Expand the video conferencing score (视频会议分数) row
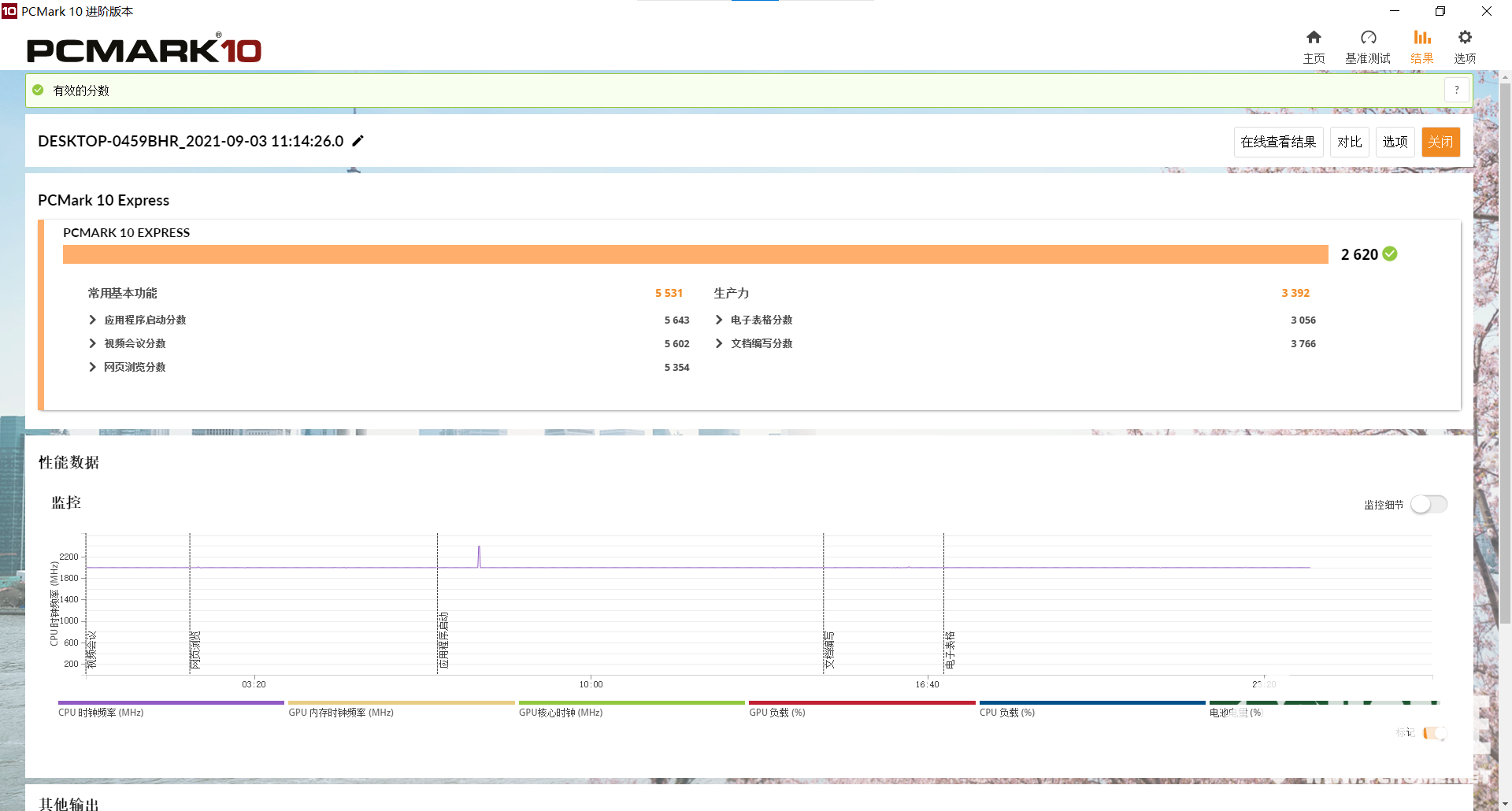 point(92,343)
